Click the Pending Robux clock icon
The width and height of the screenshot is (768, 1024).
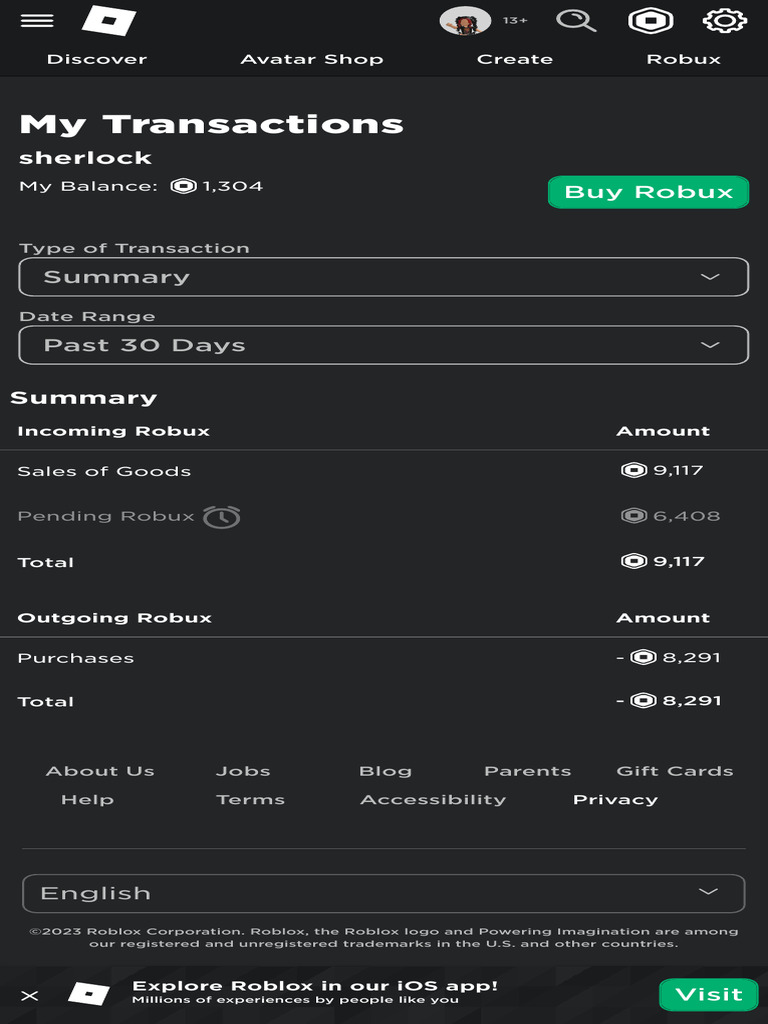point(221,517)
